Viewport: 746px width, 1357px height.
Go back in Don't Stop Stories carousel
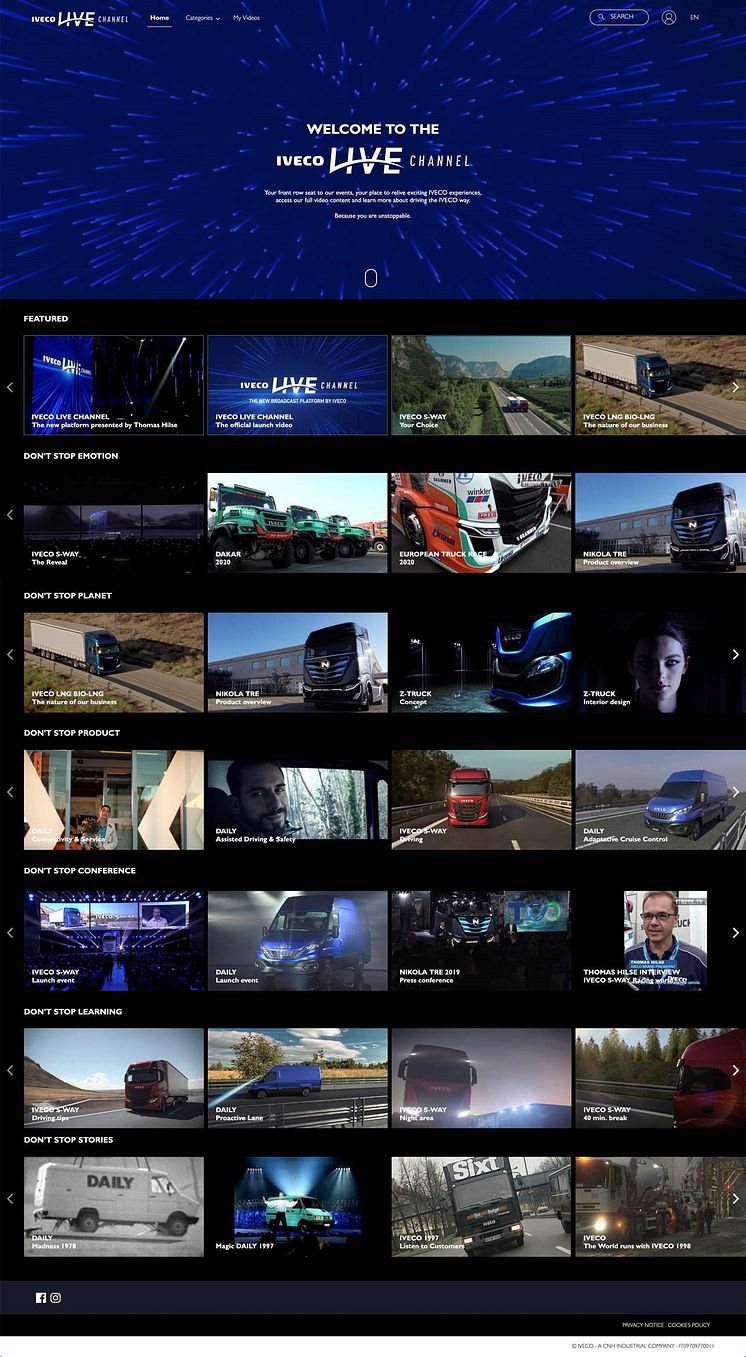pyautogui.click(x=10, y=1198)
